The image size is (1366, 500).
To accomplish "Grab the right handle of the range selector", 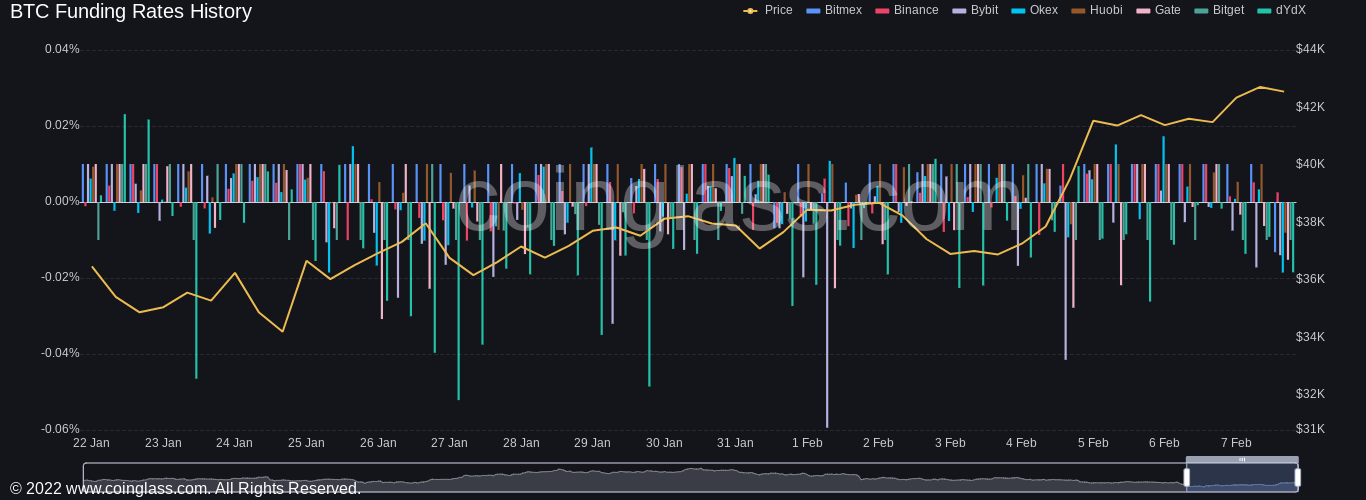I will tap(1298, 477).
